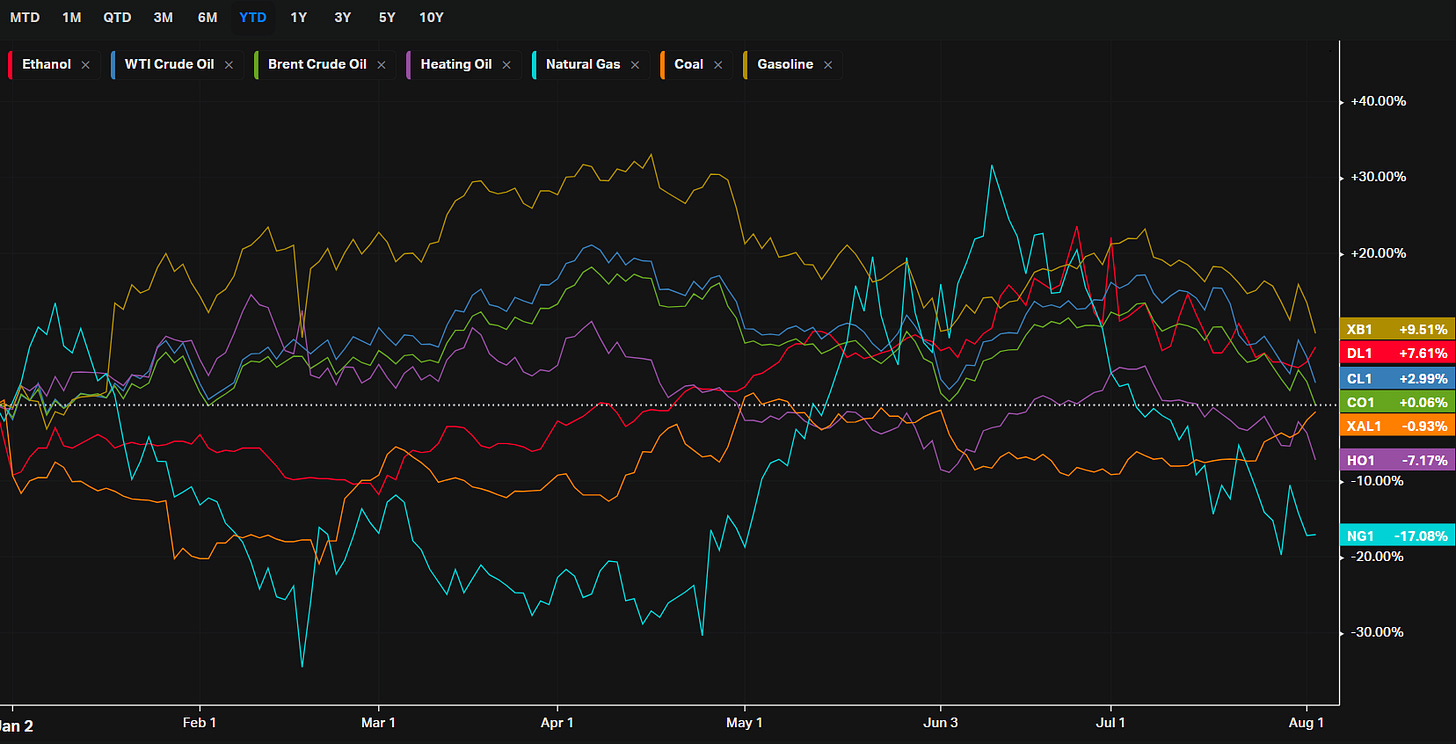1456x744 pixels.
Task: Click the Jan 2 start date label
Action: coord(16,726)
